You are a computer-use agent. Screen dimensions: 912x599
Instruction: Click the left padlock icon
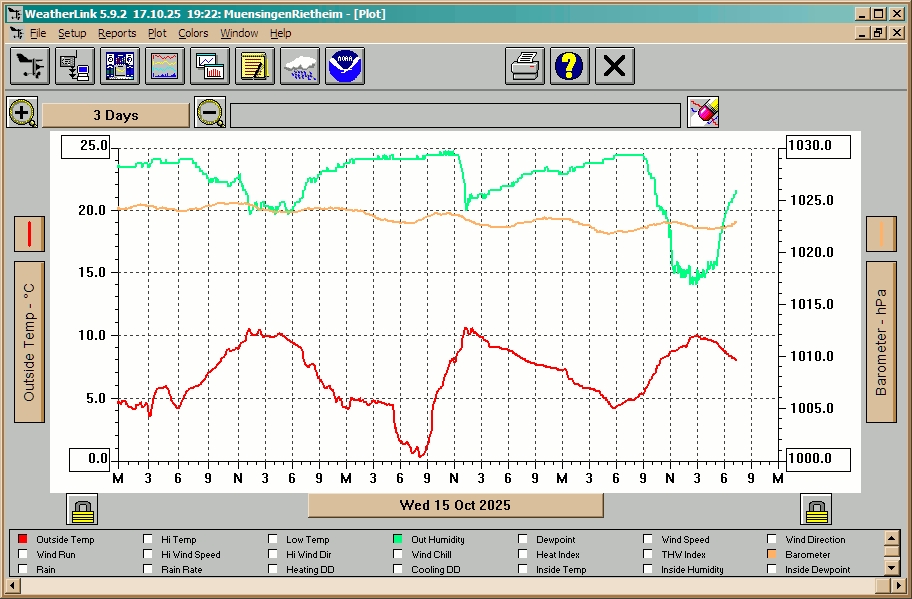click(82, 509)
